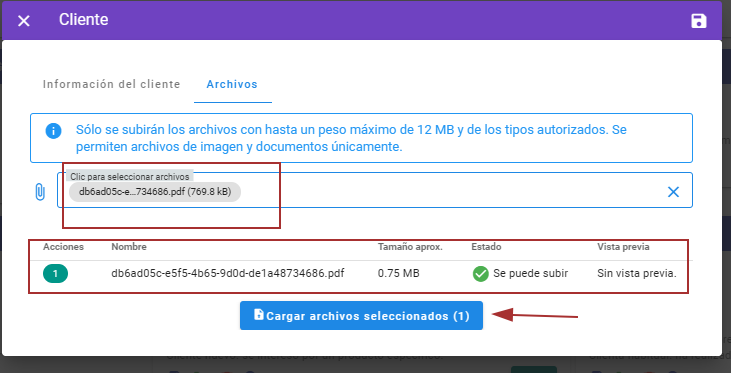Viewport: 731px width, 373px height.
Task: Switch to Información del cliente tab
Action: pyautogui.click(x=111, y=84)
